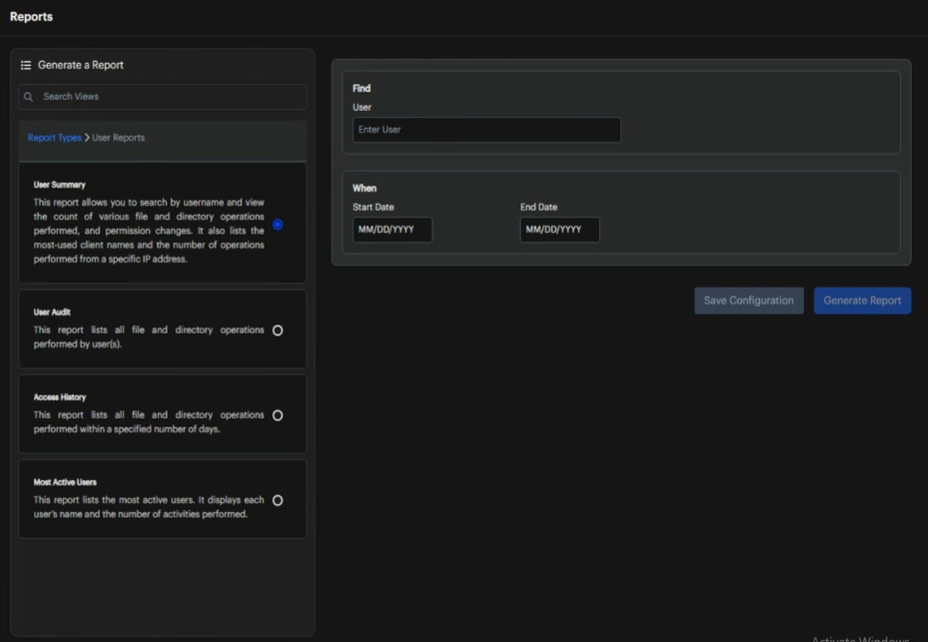
Task: Select the Access History radio button
Action: point(278,415)
